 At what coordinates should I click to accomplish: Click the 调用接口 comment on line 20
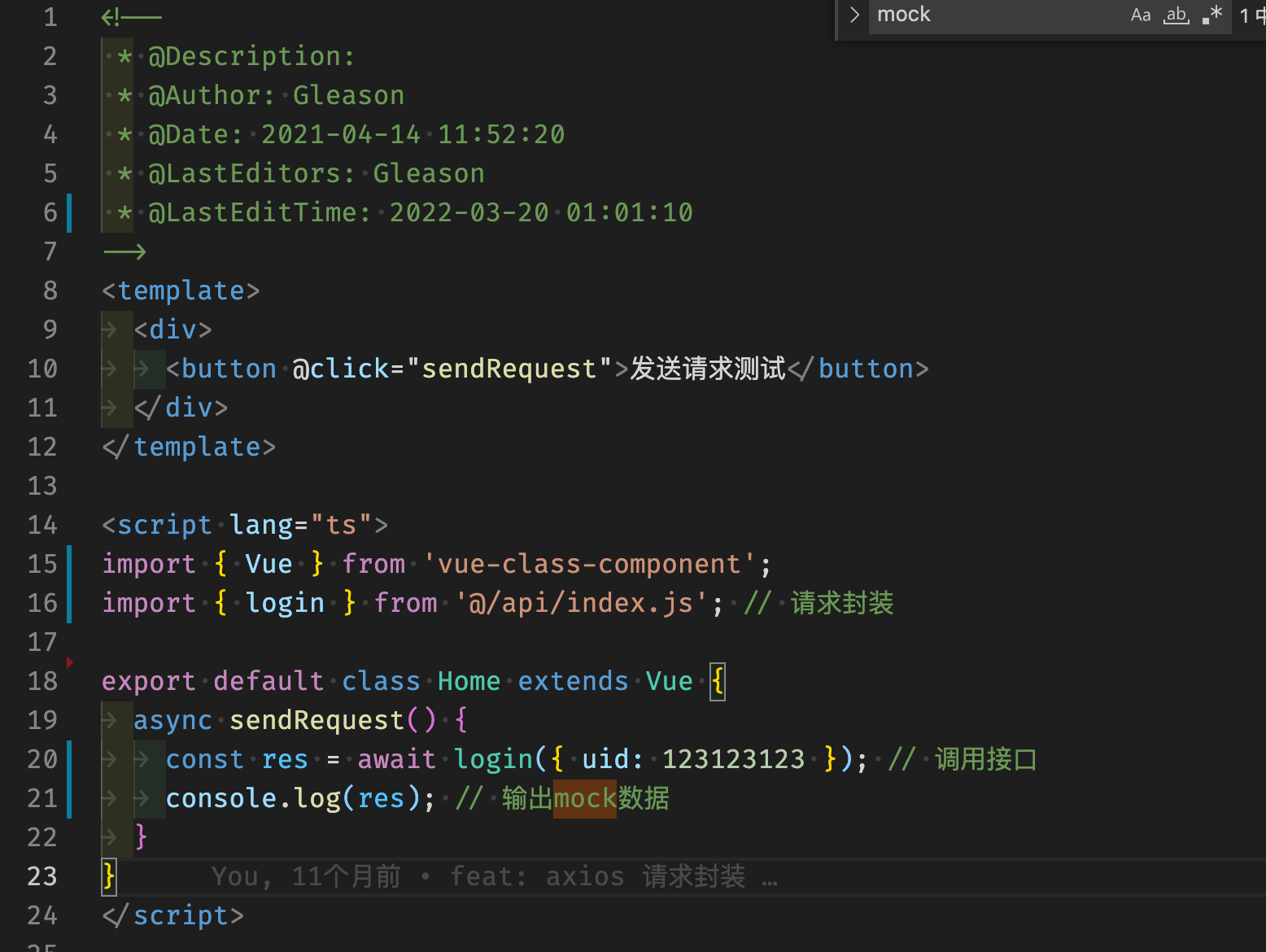click(x=963, y=759)
